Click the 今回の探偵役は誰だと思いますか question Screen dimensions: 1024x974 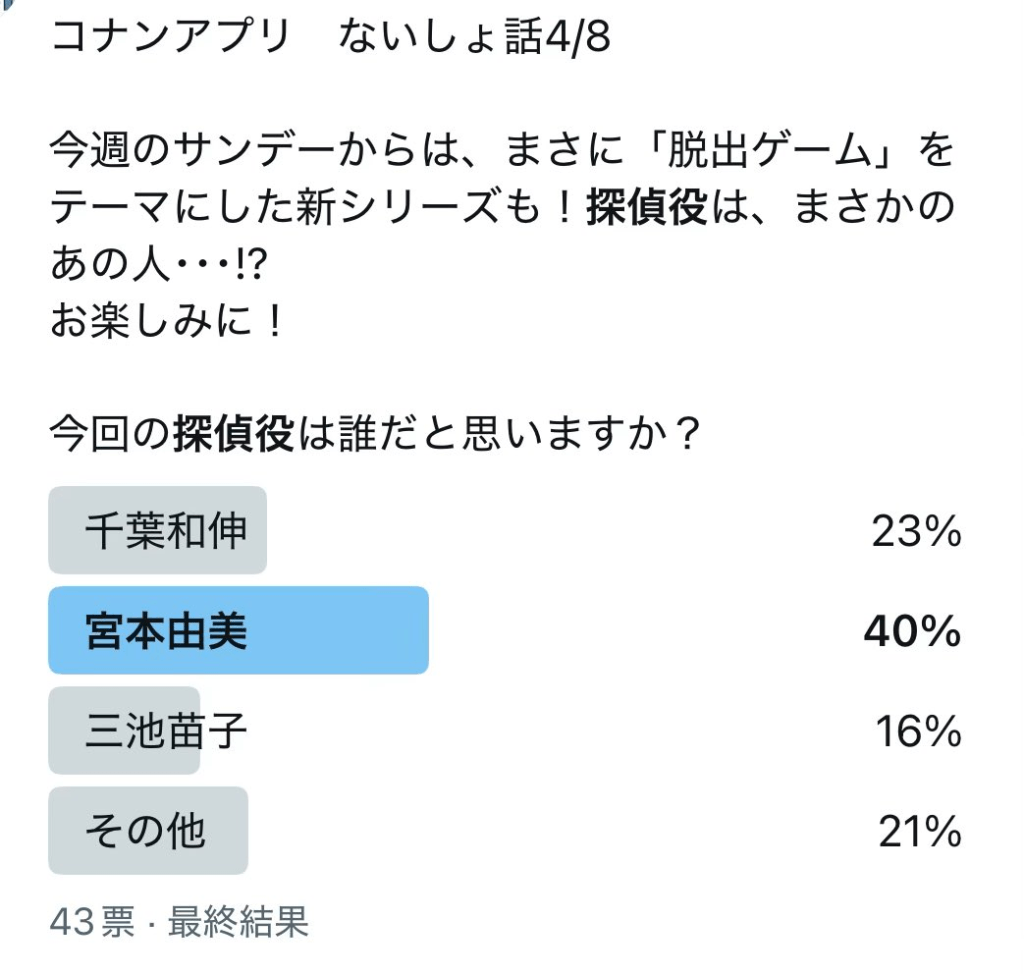tap(372, 437)
